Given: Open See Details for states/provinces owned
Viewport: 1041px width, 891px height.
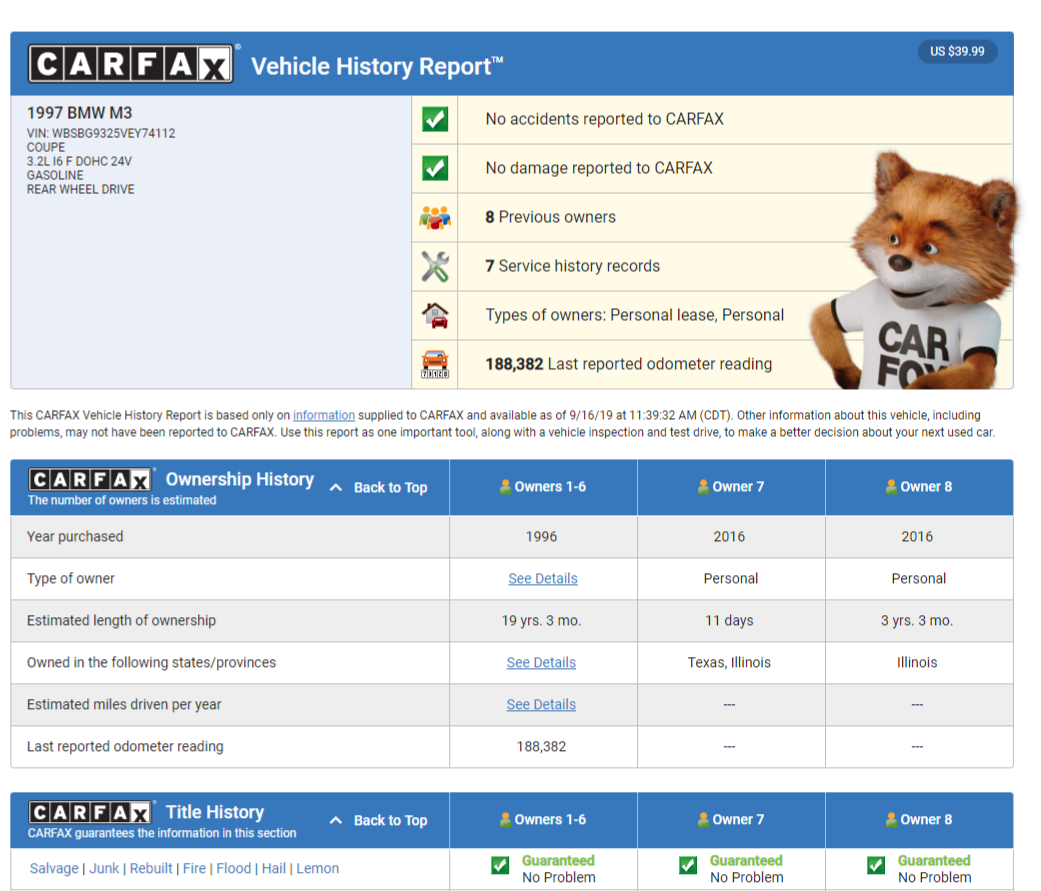Looking at the screenshot, I should point(541,663).
